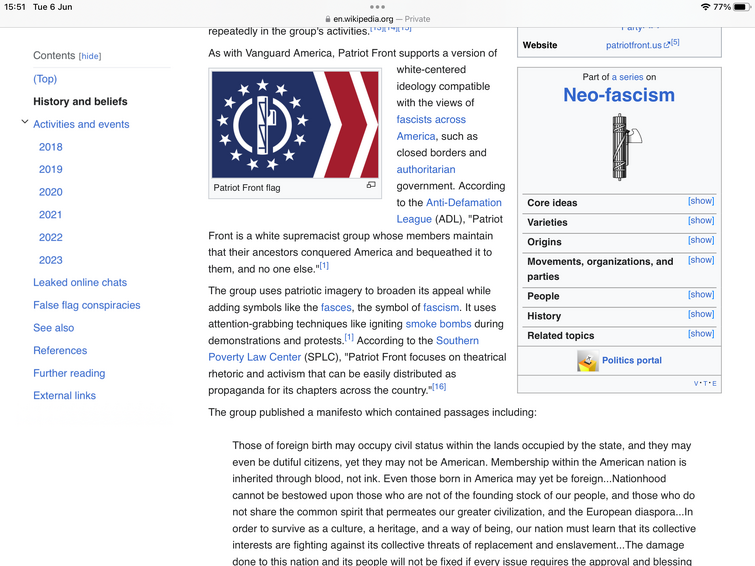Click the V (view template) link
This screenshot has width=755, height=566.
click(x=696, y=383)
